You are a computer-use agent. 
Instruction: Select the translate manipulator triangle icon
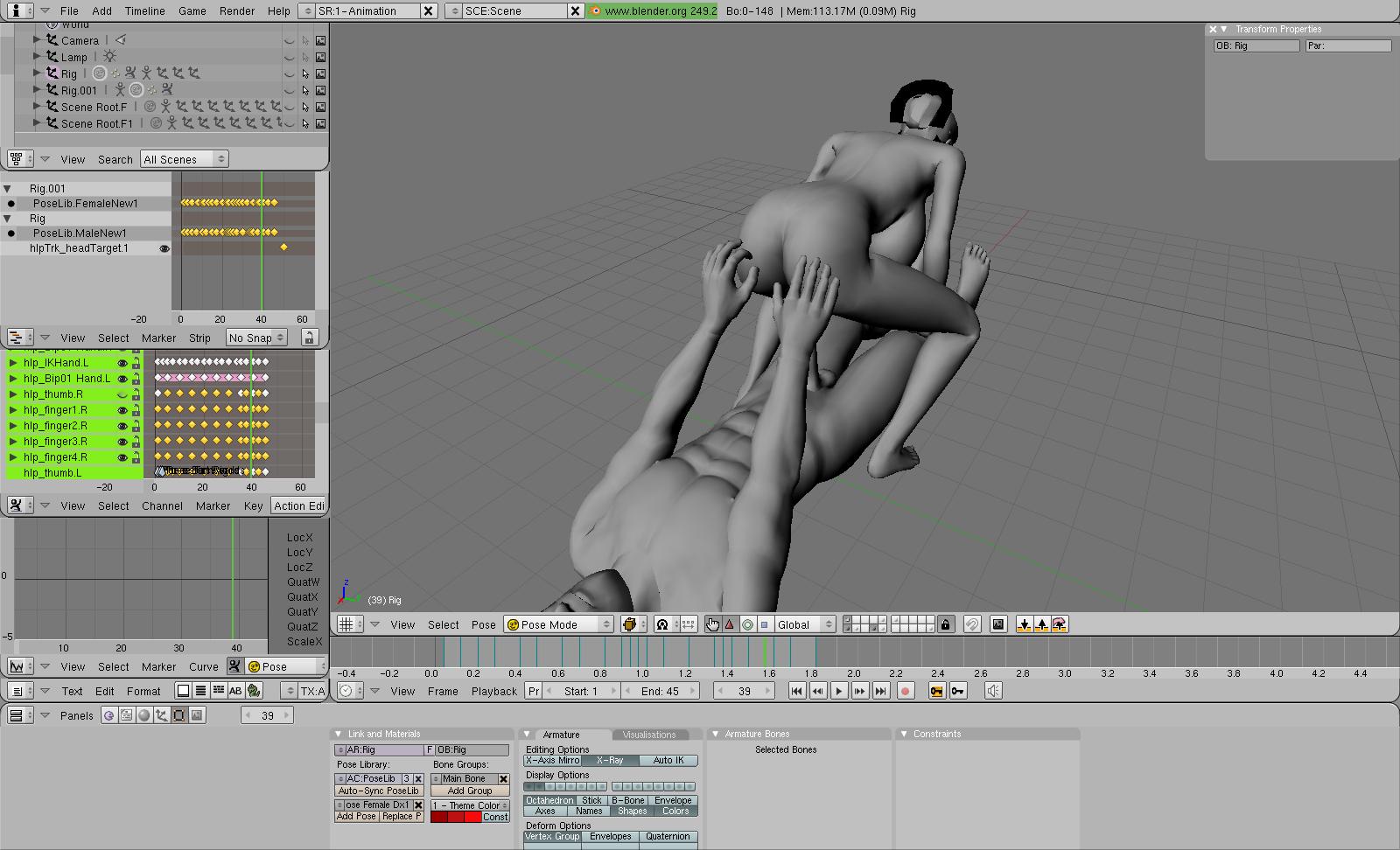click(x=730, y=624)
